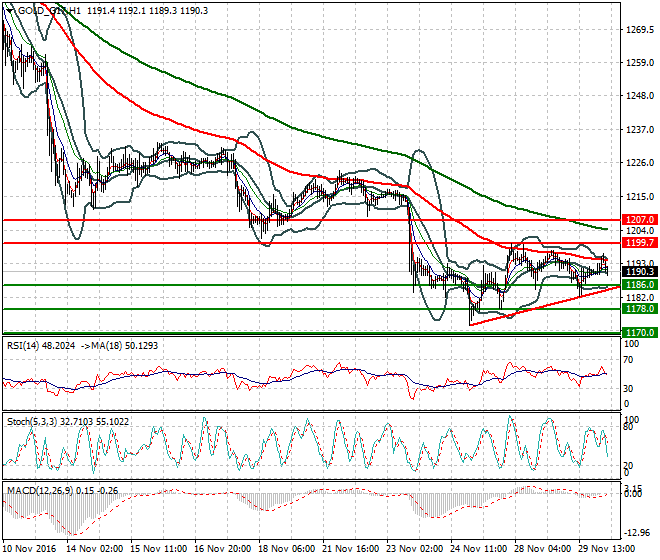
Task: Click the 1226.0 price axis value
Action: pos(640,163)
